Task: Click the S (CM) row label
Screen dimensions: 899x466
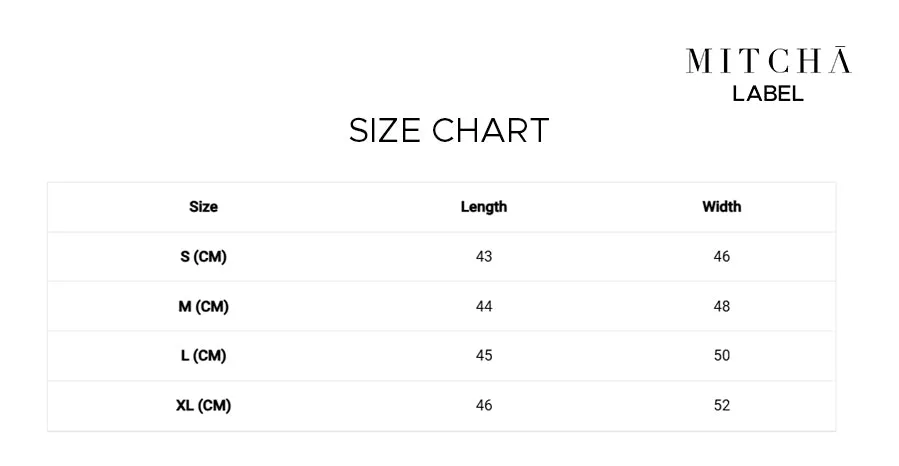Action: 204,256
